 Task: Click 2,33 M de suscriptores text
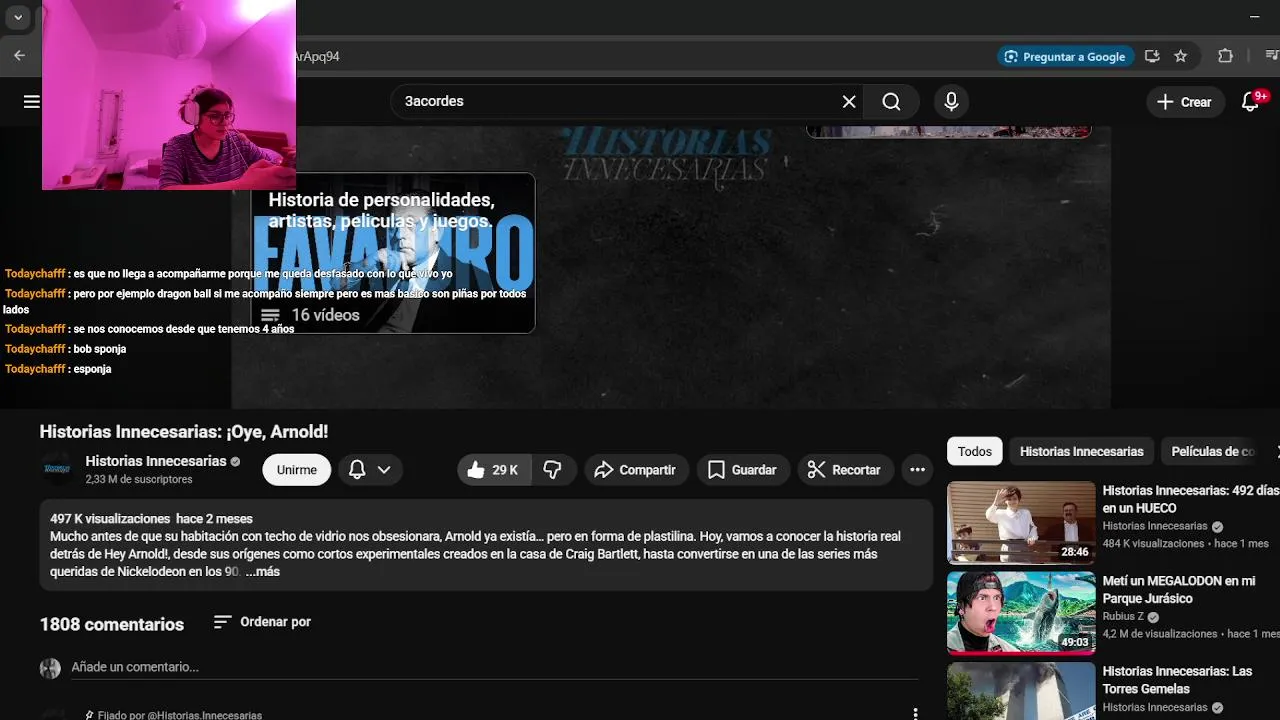pos(139,480)
